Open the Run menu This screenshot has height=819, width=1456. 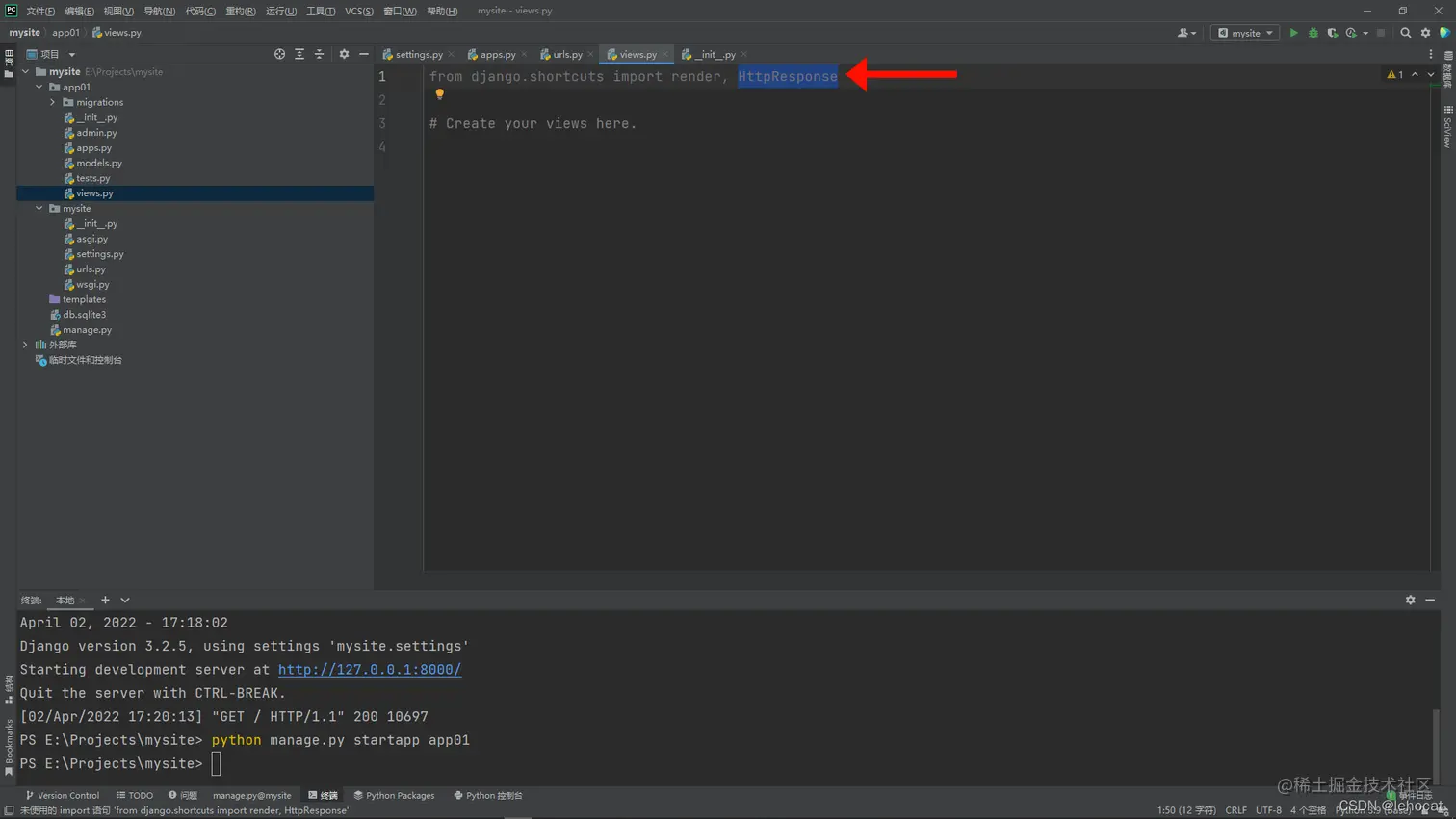[x=281, y=11]
